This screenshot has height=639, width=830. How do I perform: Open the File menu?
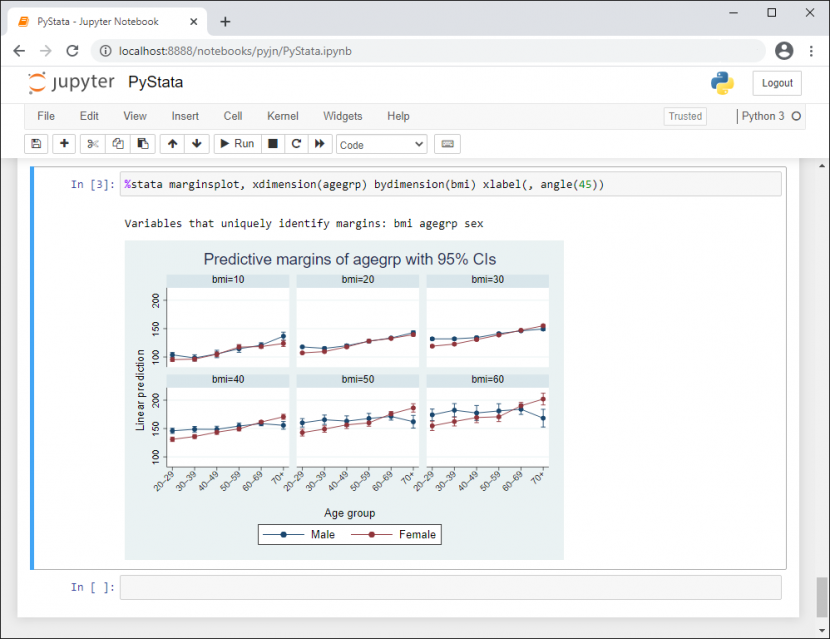point(45,116)
